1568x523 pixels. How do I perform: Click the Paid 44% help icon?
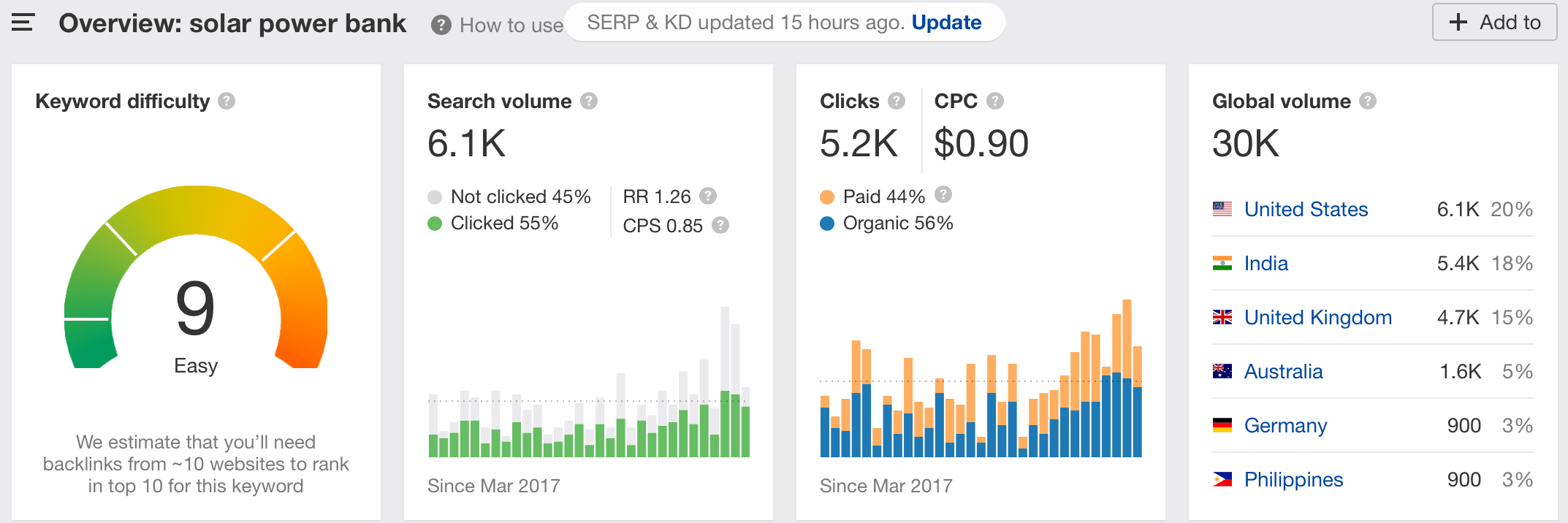tap(943, 194)
